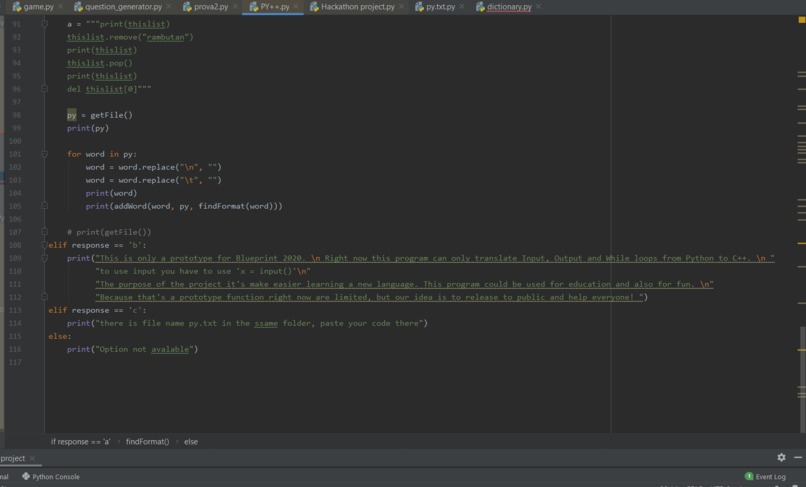Open the Python Console tool window
Viewport: 806px width, 487px height.
[51, 477]
